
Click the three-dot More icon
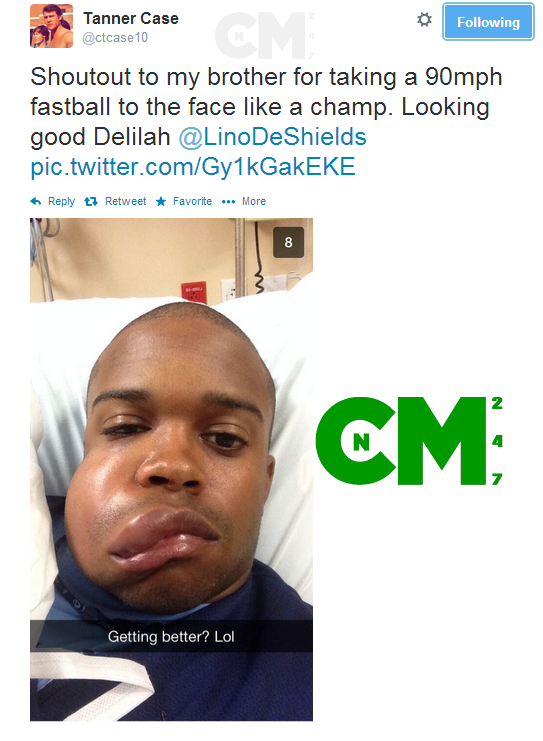[x=228, y=202]
